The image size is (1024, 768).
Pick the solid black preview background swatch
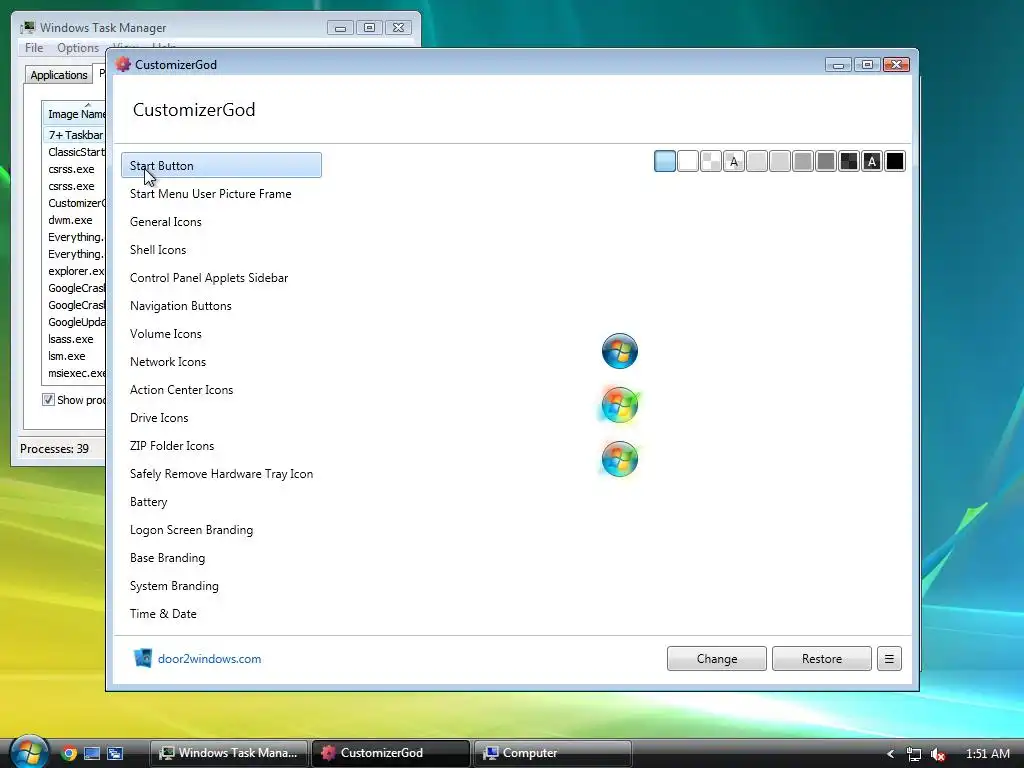click(895, 161)
